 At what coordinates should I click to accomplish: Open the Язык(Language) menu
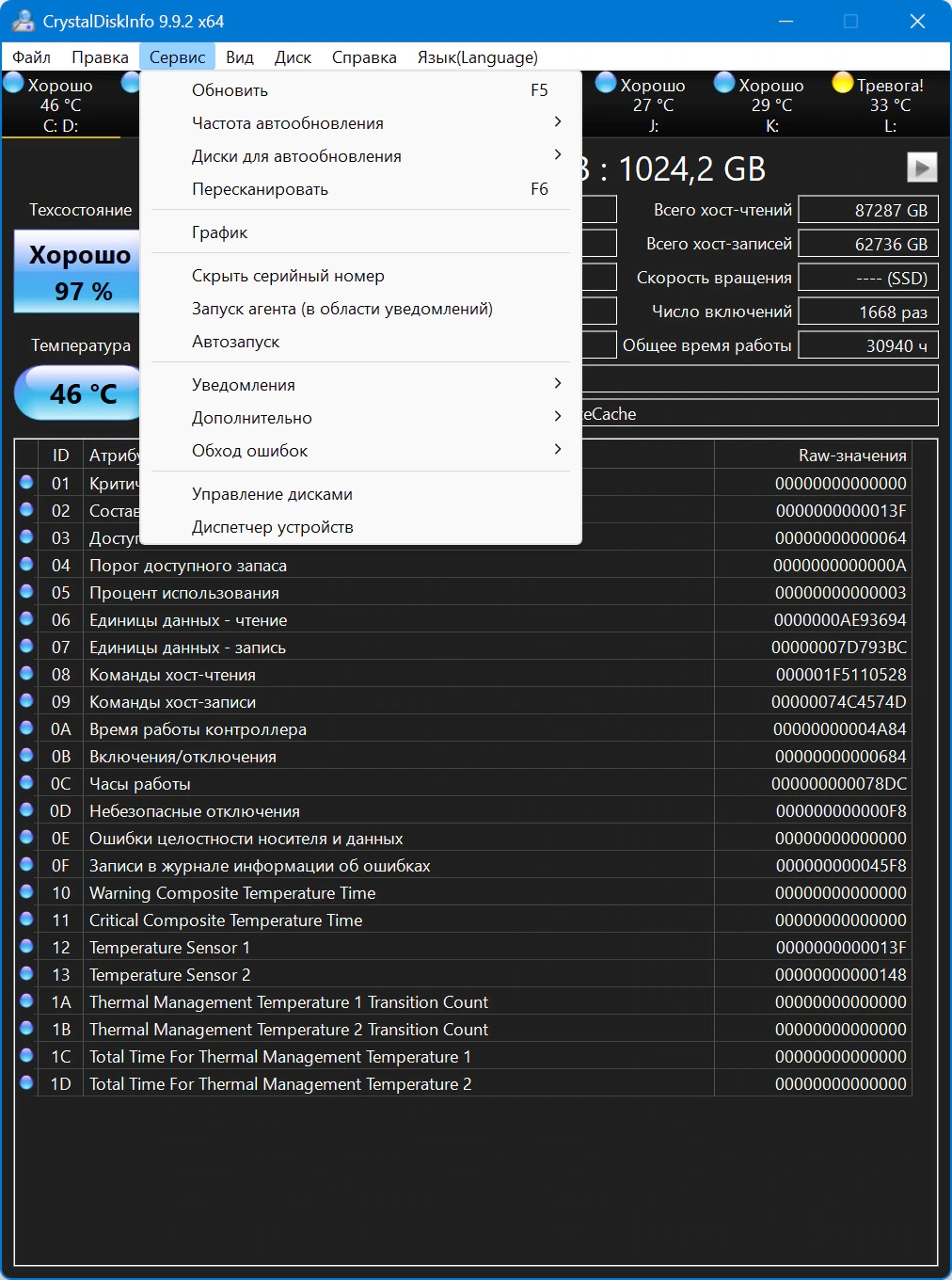(x=478, y=57)
